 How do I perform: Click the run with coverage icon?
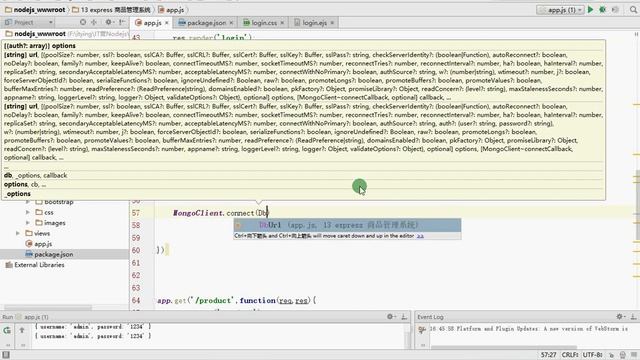click(615, 9)
